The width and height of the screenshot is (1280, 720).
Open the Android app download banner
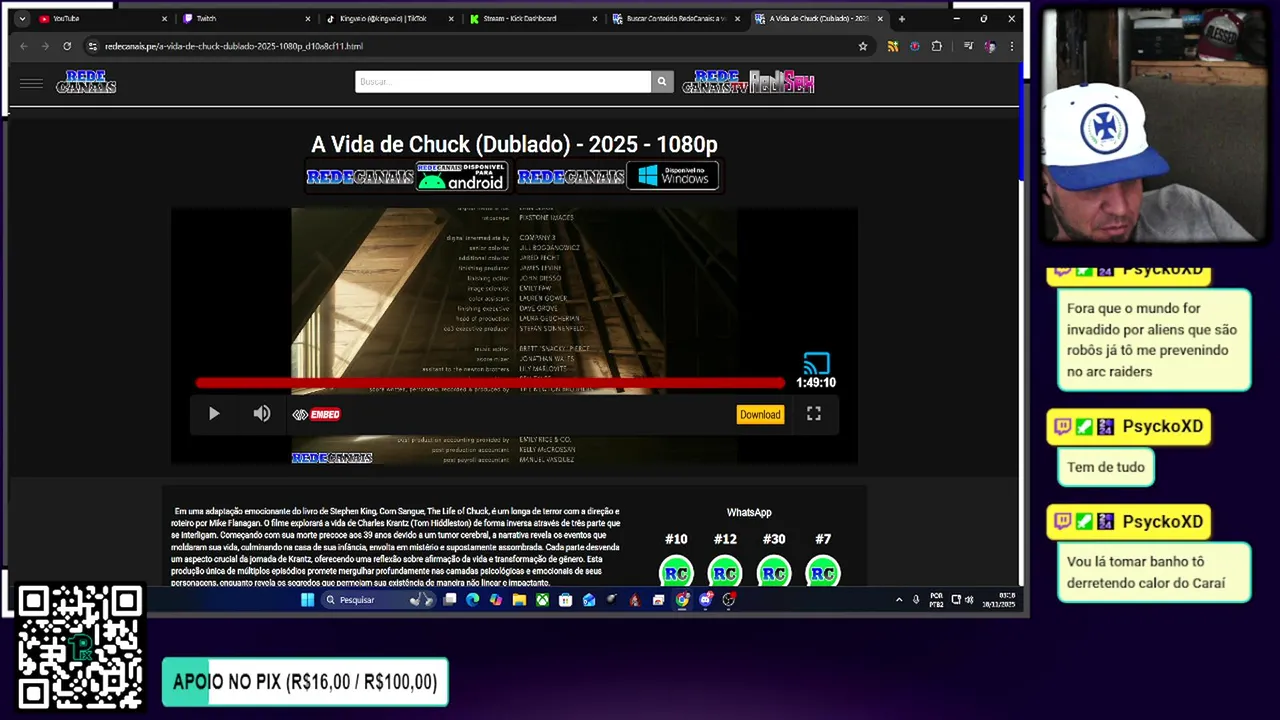(408, 177)
